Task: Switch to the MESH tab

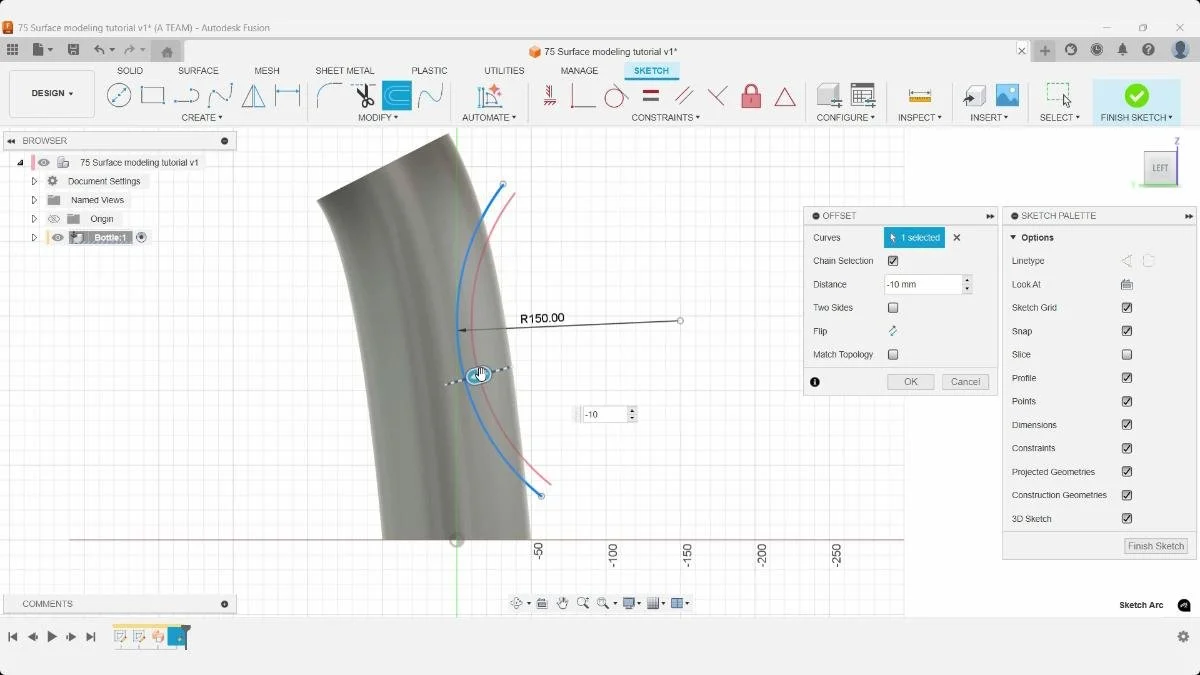Action: tap(267, 71)
